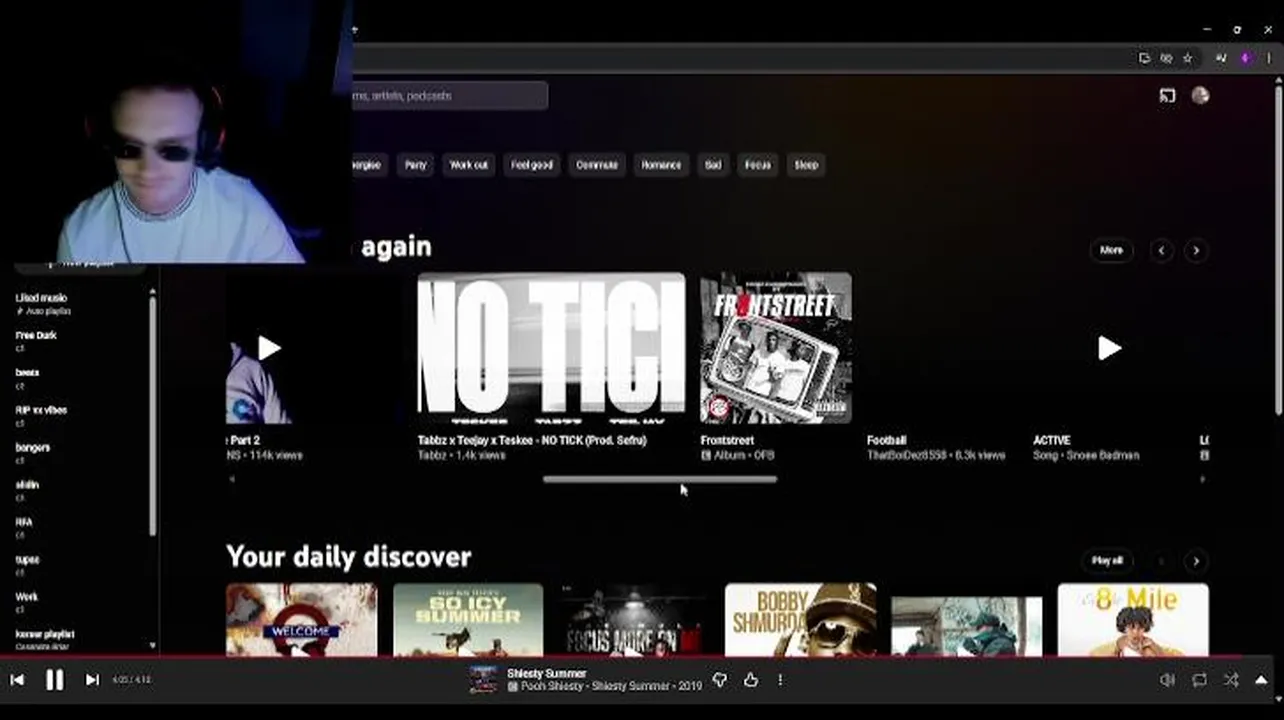Play the ACTIVE song by Snoee Badman
This screenshot has height=720, width=1284.
coord(1109,348)
